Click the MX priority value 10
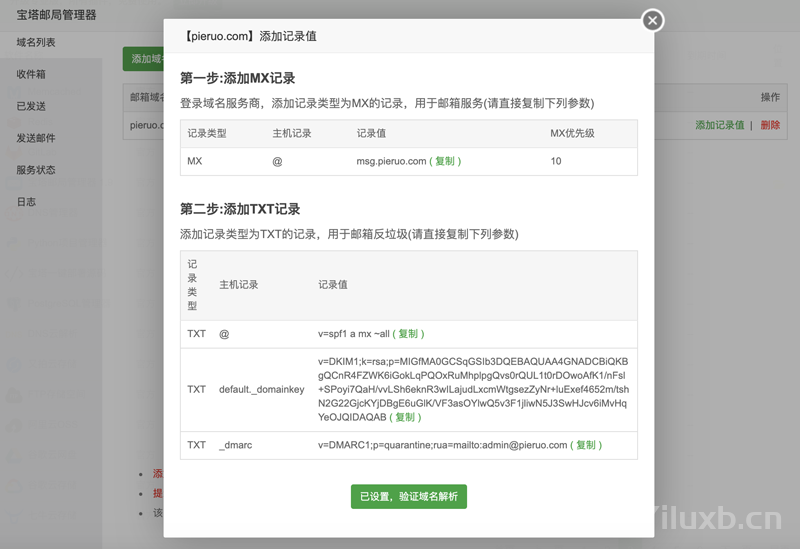Viewport: 800px width, 549px height. click(x=556, y=161)
